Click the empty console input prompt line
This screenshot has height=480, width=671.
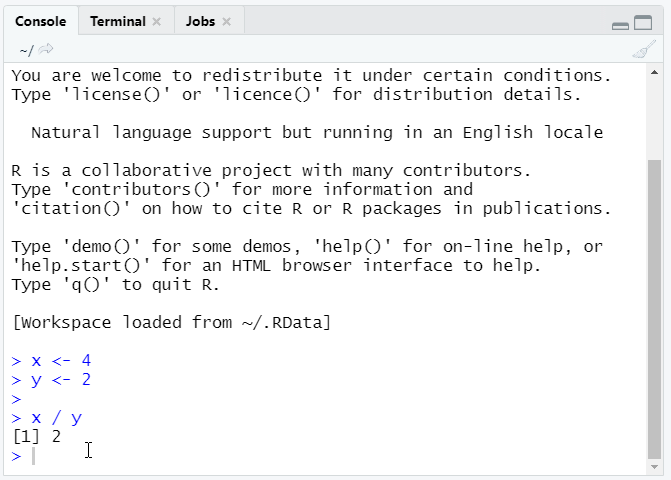point(200,456)
